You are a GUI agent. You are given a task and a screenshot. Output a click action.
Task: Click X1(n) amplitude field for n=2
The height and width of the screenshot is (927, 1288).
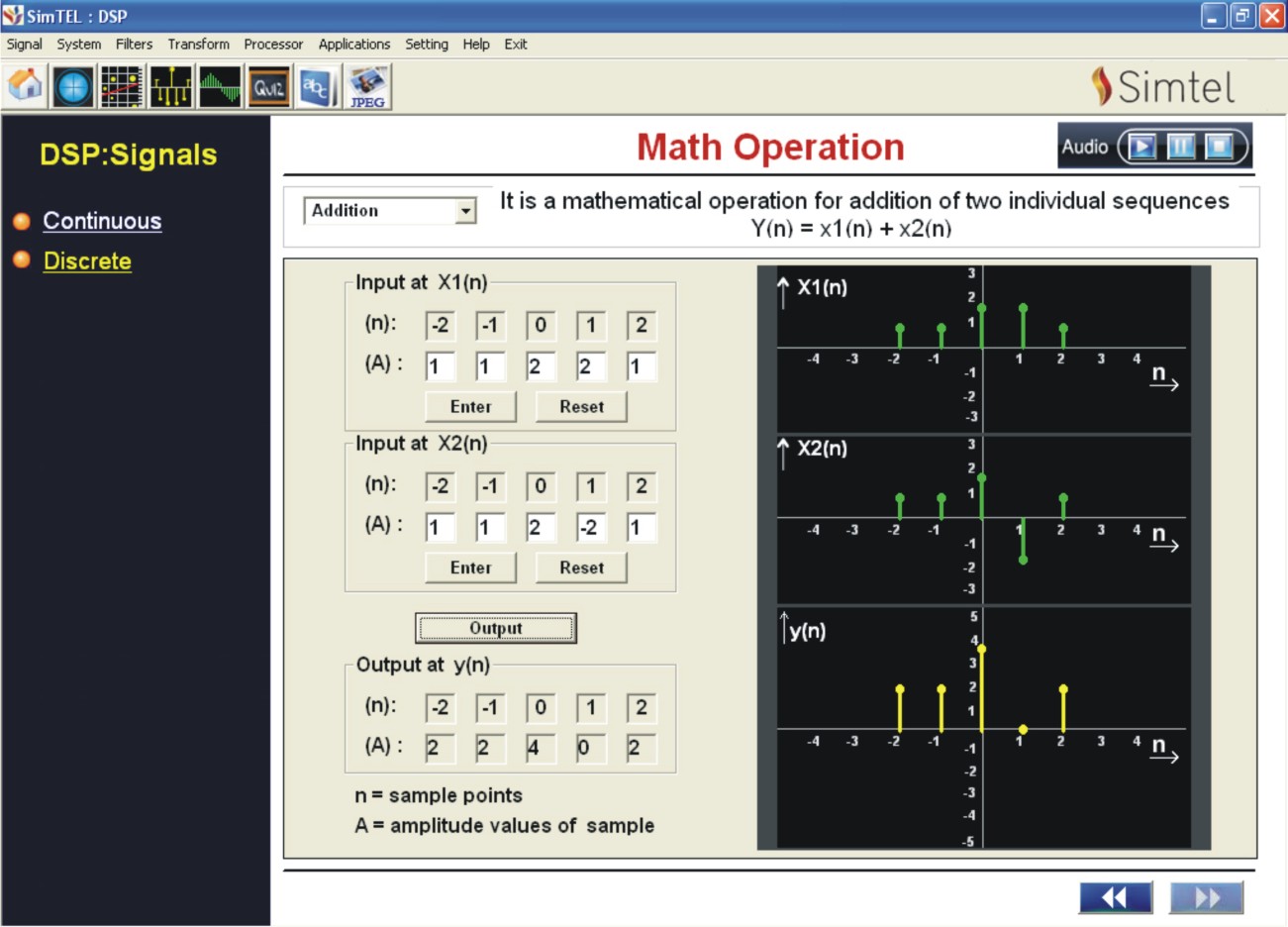642,366
